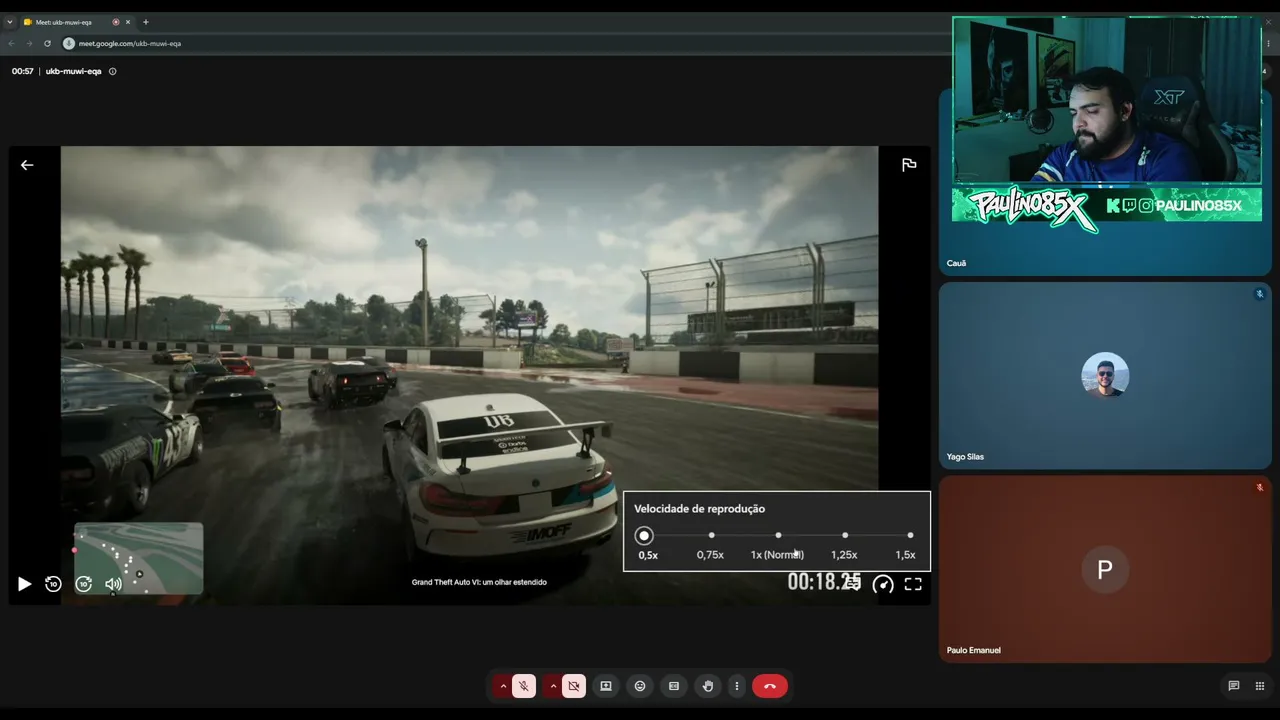Click the microphone site indicator in address bar

(69, 43)
